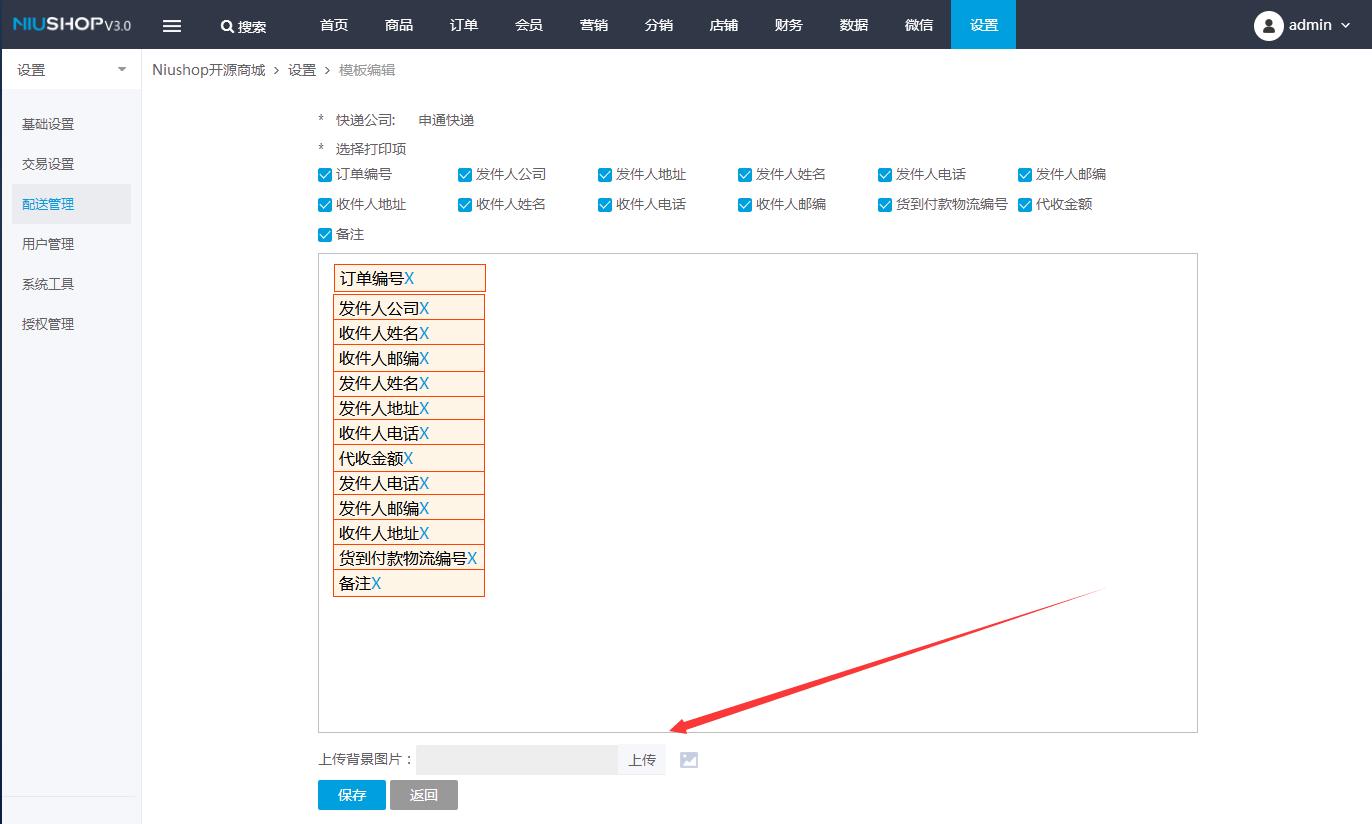1372x824 pixels.
Task: Uncheck the 订单编号 checkbox
Action: coord(325,175)
